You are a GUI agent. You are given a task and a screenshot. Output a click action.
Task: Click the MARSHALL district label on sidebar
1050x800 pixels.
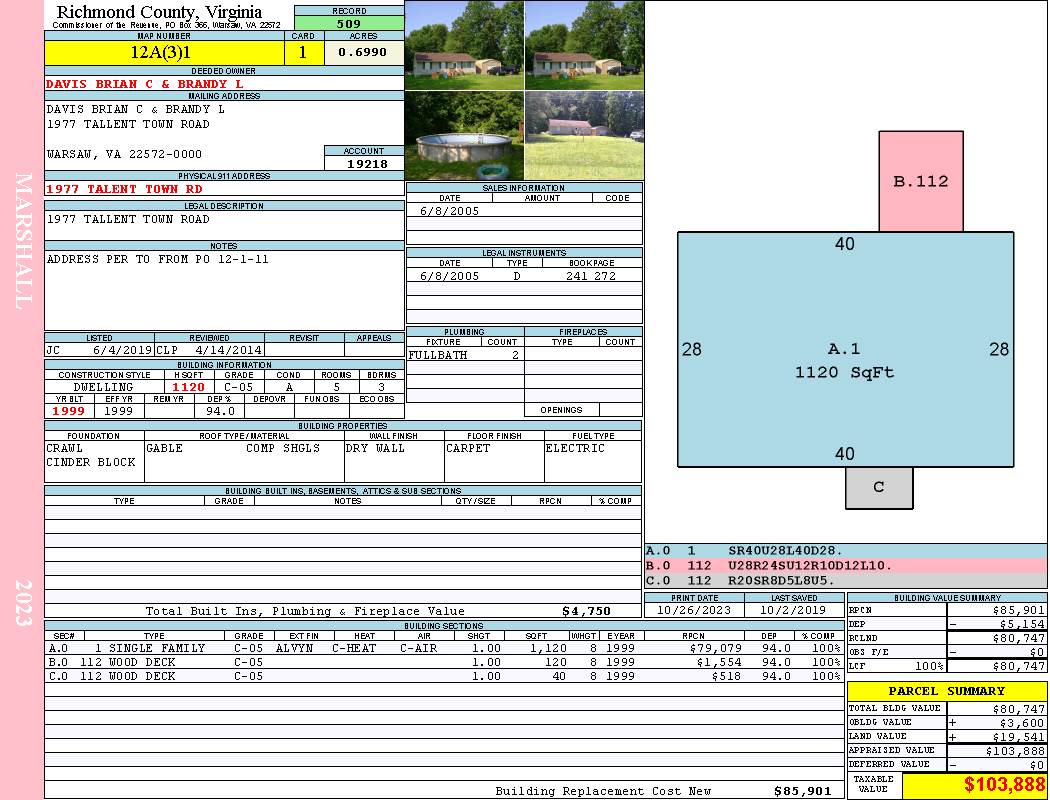tap(23, 241)
